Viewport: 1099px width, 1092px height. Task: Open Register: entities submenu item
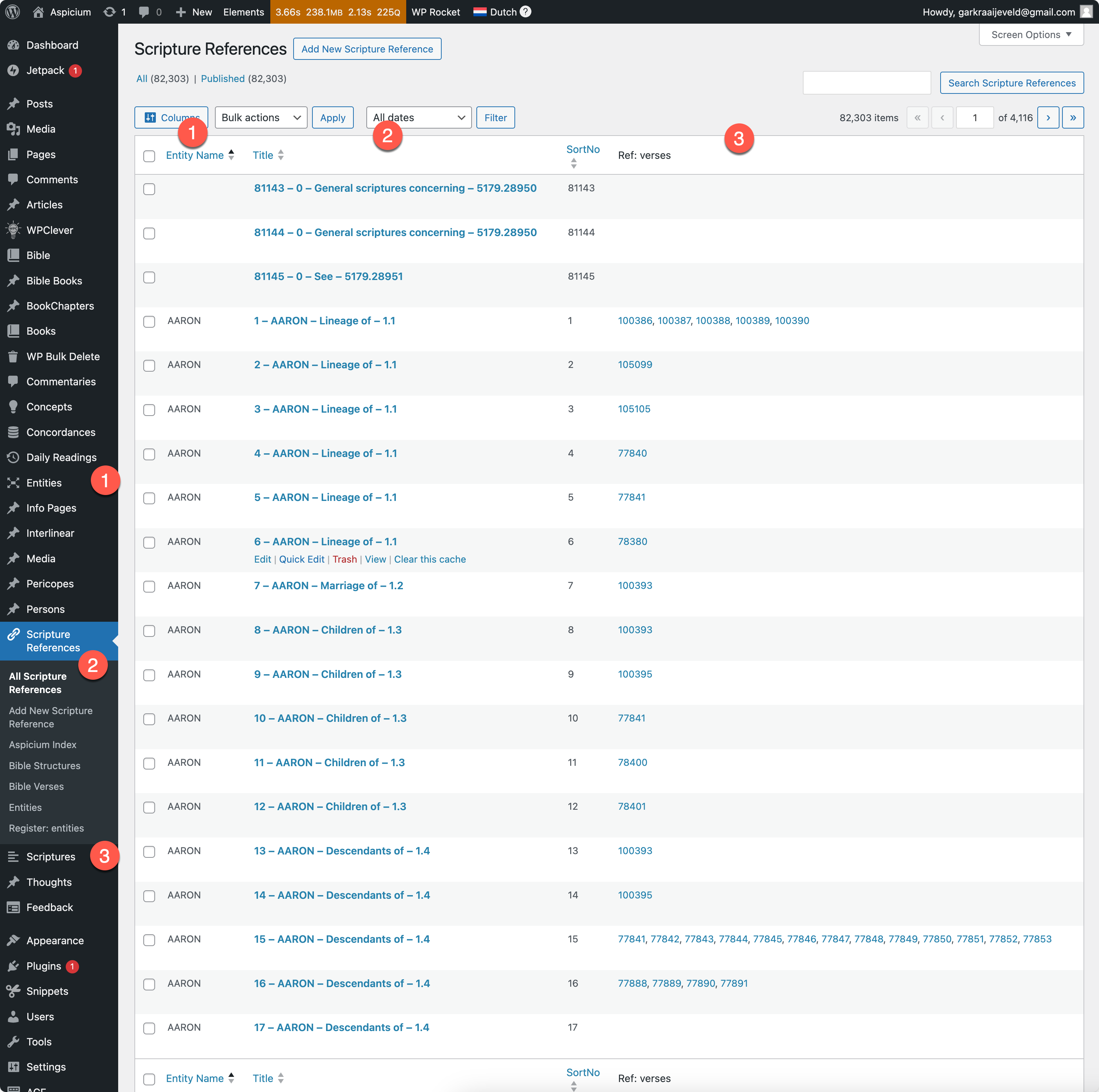[x=46, y=828]
